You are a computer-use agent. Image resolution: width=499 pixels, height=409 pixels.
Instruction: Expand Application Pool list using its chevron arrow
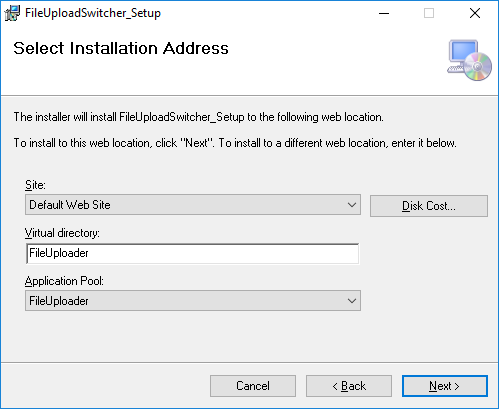pos(352,301)
